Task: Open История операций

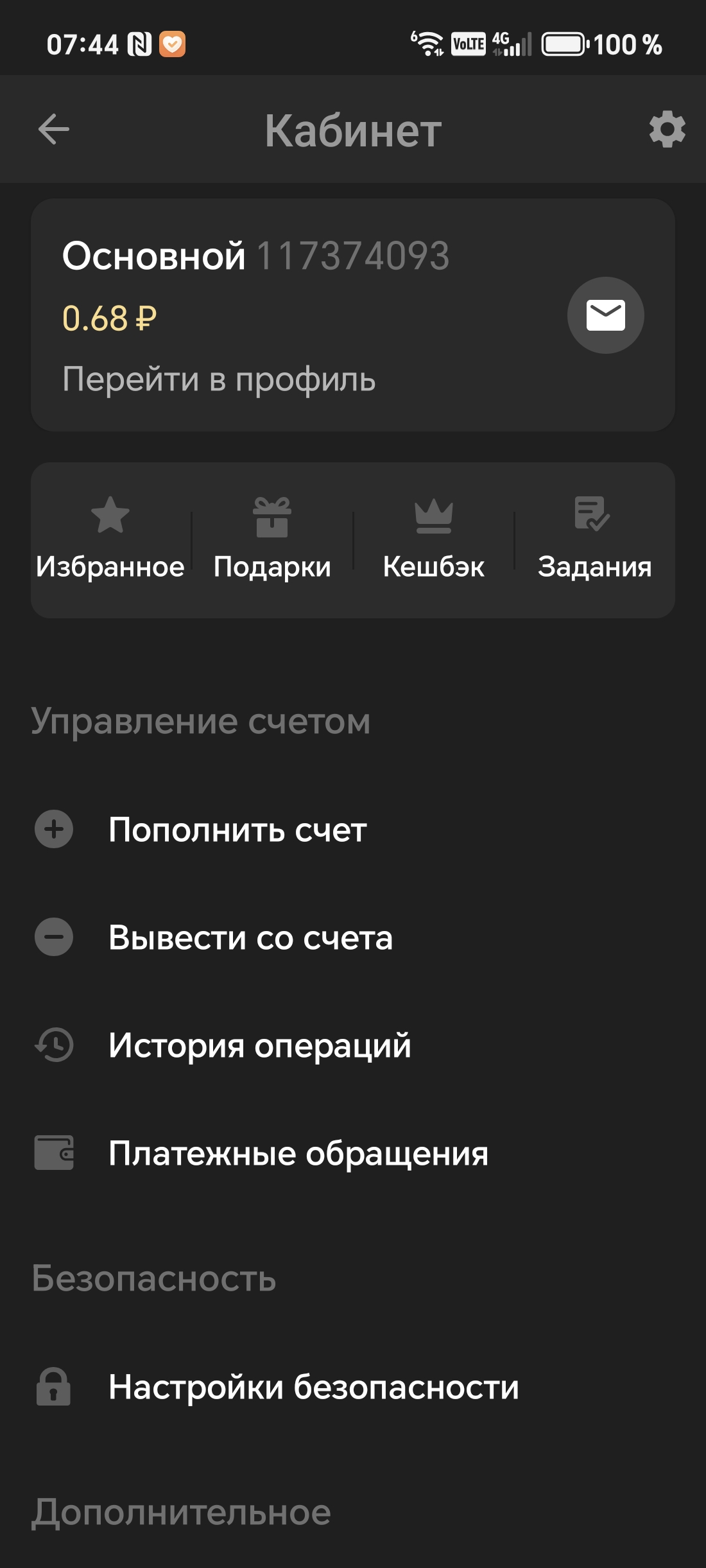Action: [259, 1045]
